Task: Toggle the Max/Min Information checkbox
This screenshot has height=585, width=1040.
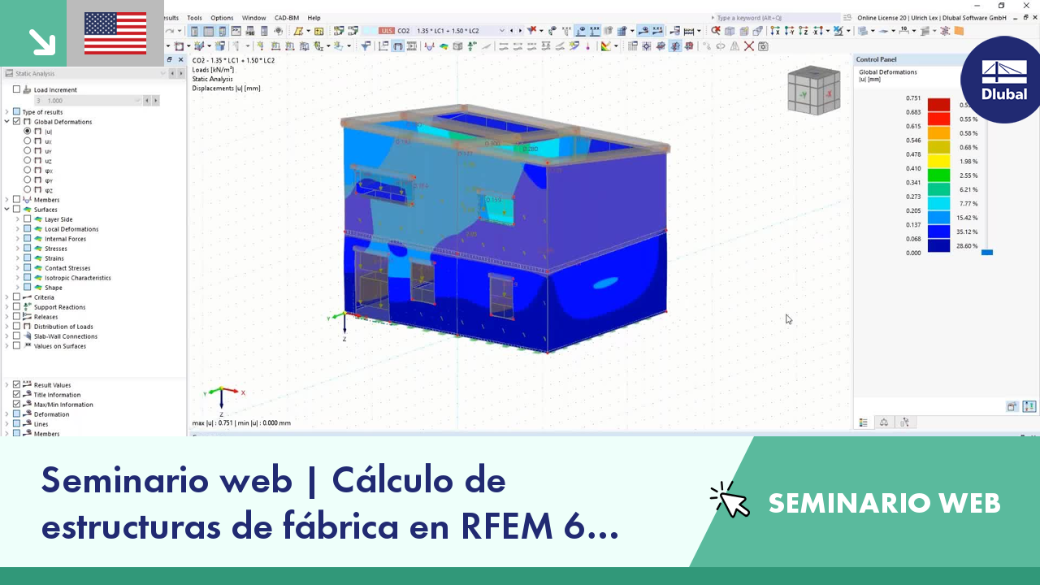Action: click(x=17, y=404)
